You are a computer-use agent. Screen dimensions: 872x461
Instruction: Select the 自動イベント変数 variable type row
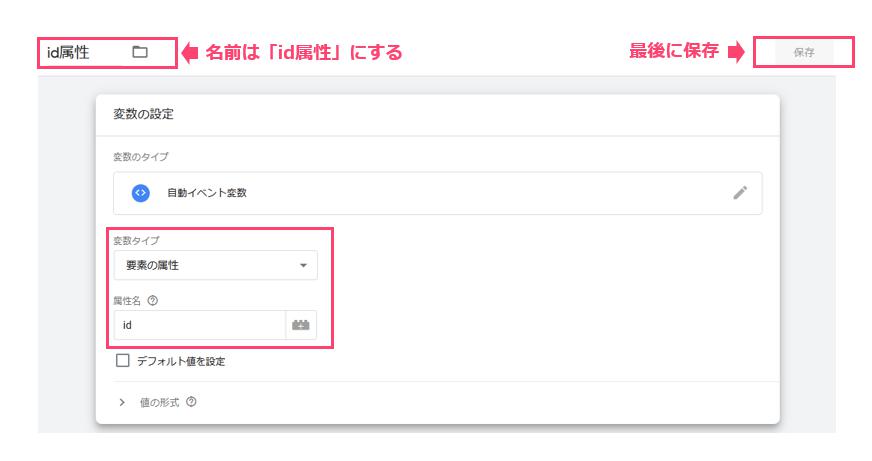coord(438,193)
